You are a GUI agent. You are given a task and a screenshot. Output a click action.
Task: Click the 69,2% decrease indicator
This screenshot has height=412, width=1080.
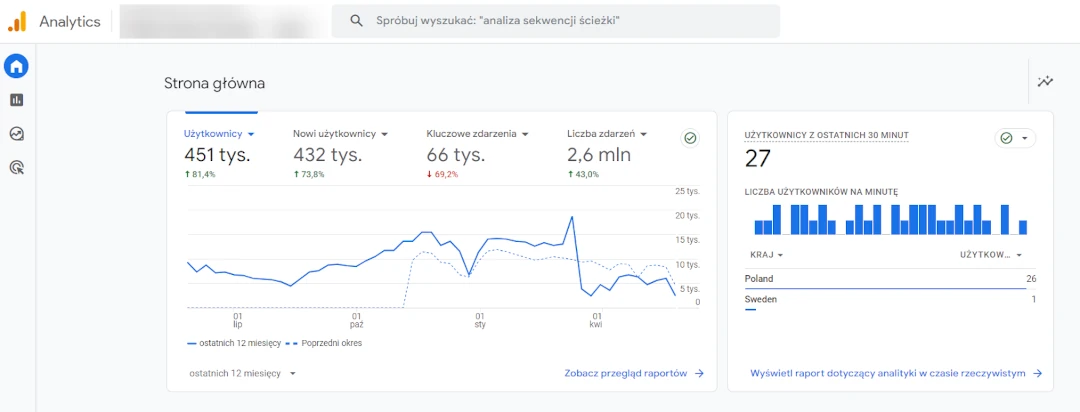tap(442, 174)
